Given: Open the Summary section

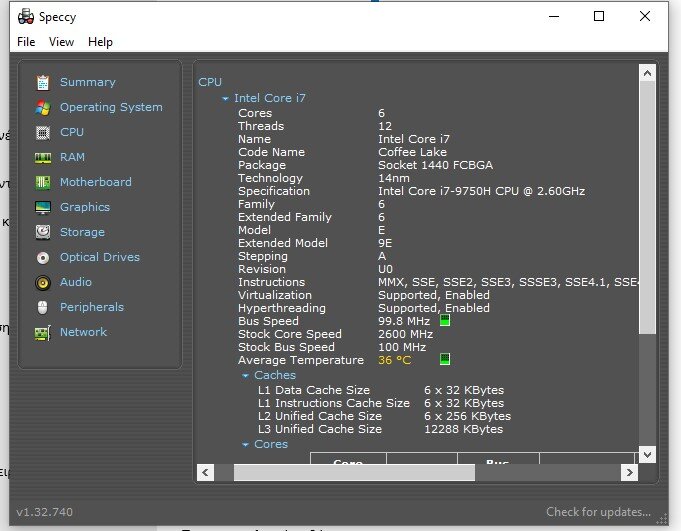Looking at the screenshot, I should pyautogui.click(x=88, y=82).
